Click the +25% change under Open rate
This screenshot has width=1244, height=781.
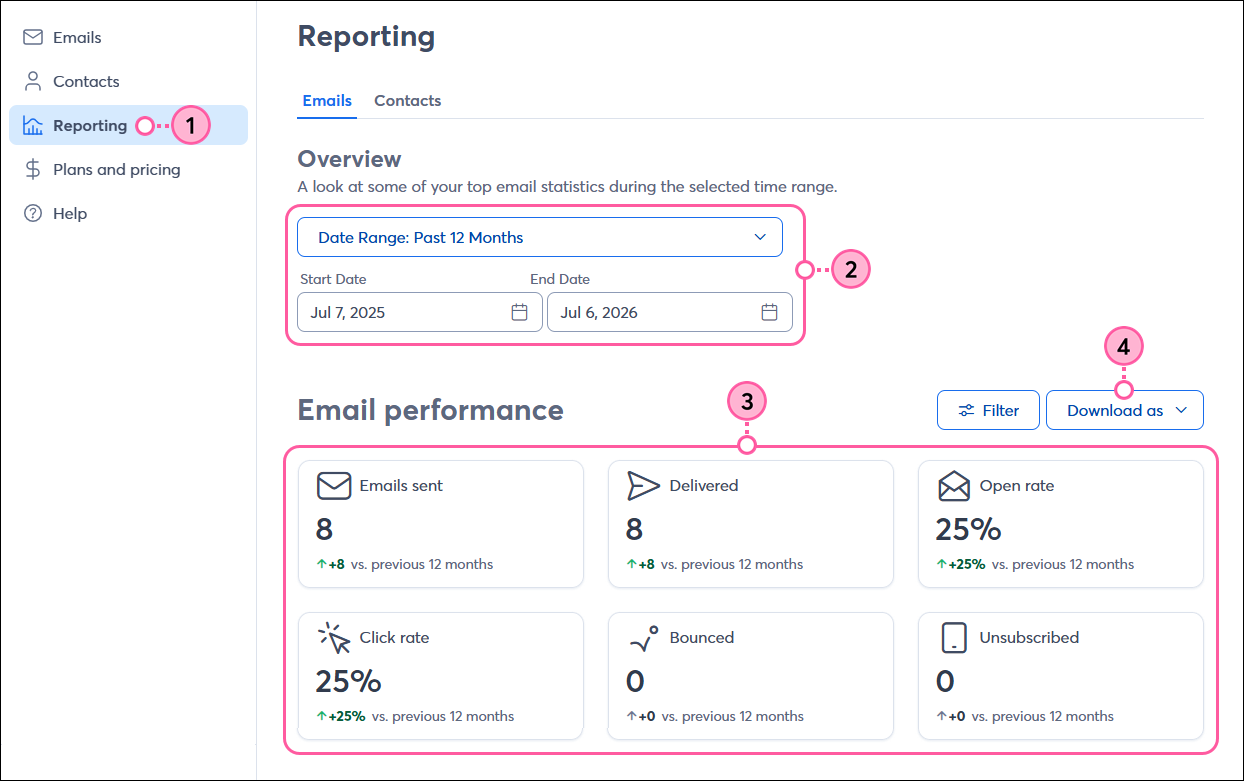click(x=961, y=564)
